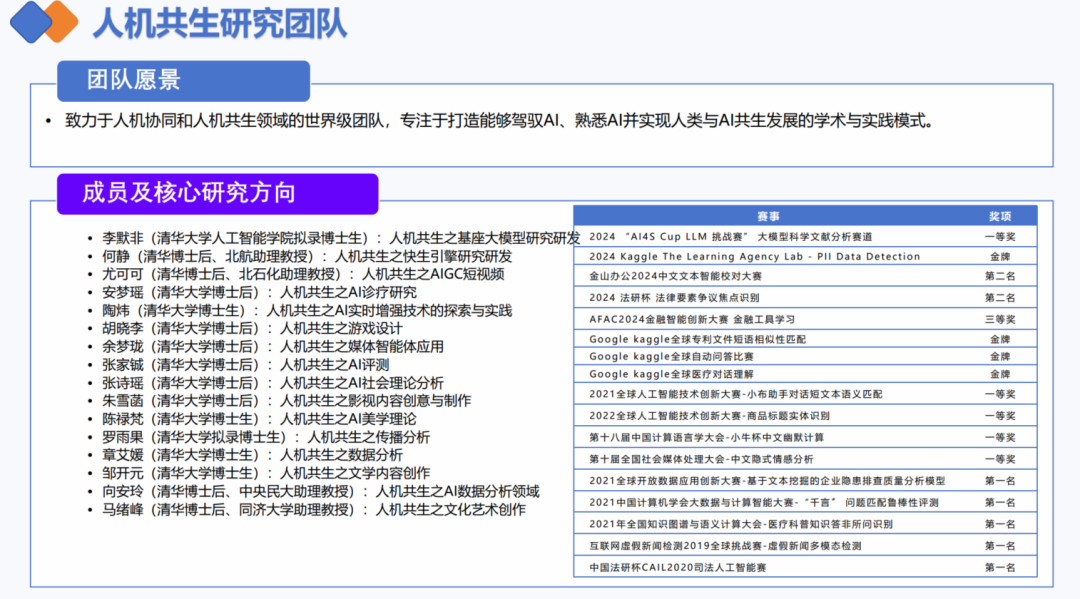The width and height of the screenshot is (1080, 599).
Task: Click "一等奖" in the AI4S Cup row
Action: click(x=1000, y=237)
